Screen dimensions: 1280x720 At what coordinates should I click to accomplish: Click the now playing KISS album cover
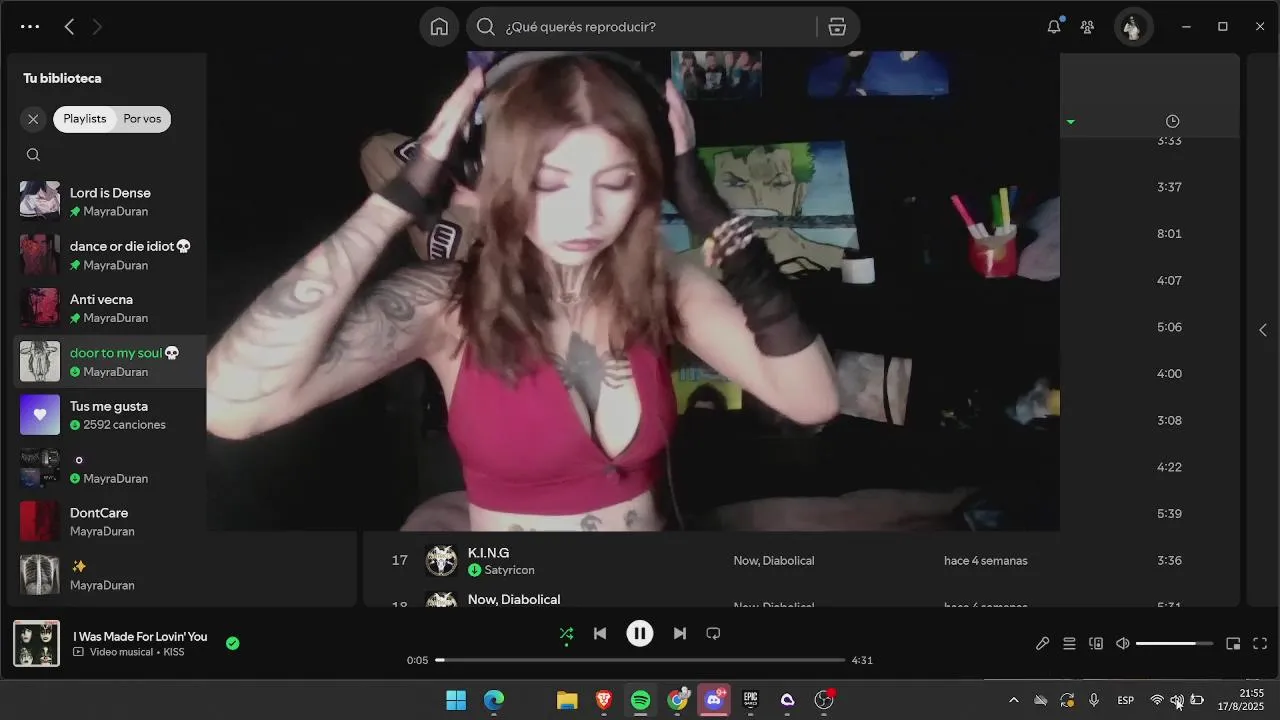click(36, 644)
